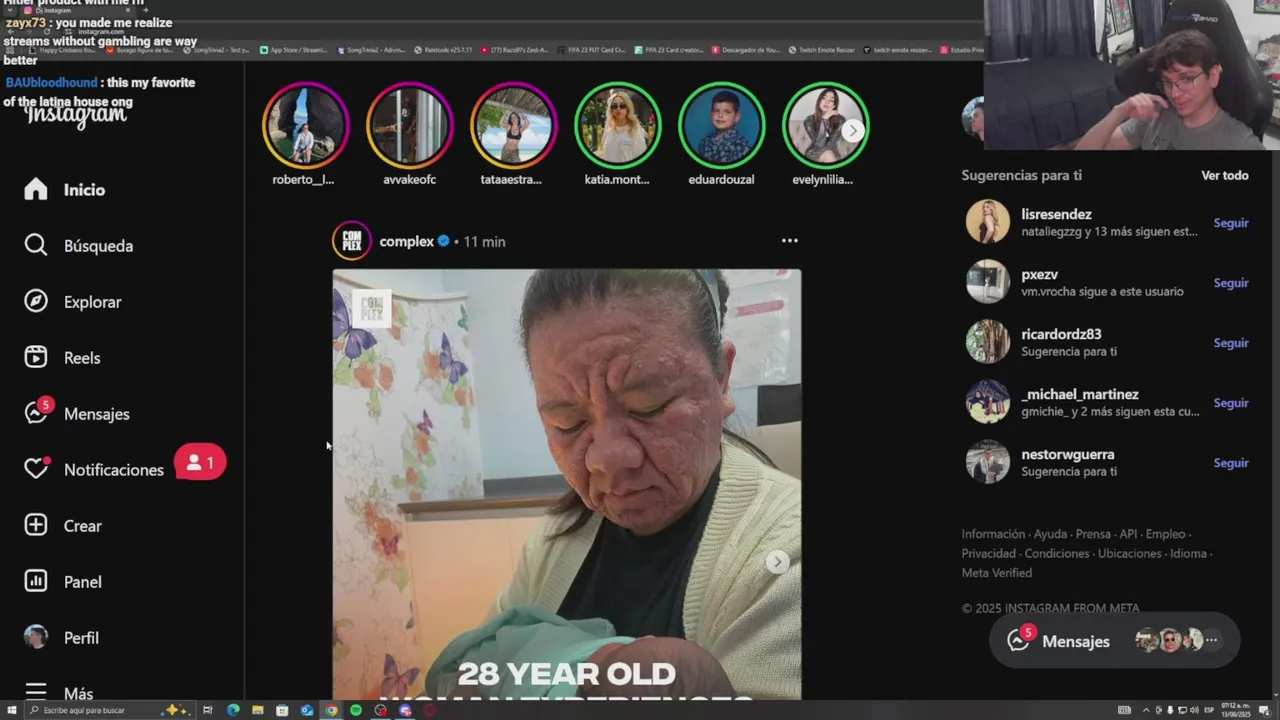Click footer link Condiciones
Image resolution: width=1280 pixels, height=720 pixels.
(x=1057, y=553)
